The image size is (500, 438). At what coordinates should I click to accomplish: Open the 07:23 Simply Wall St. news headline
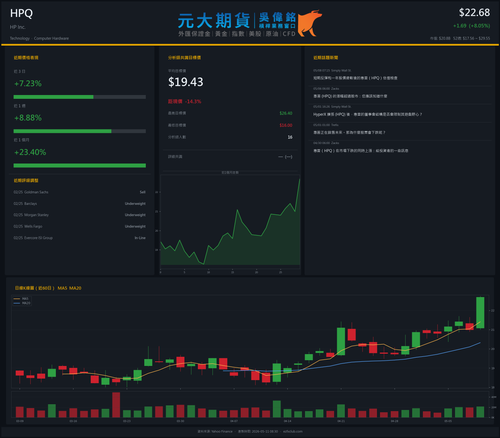pos(355,78)
